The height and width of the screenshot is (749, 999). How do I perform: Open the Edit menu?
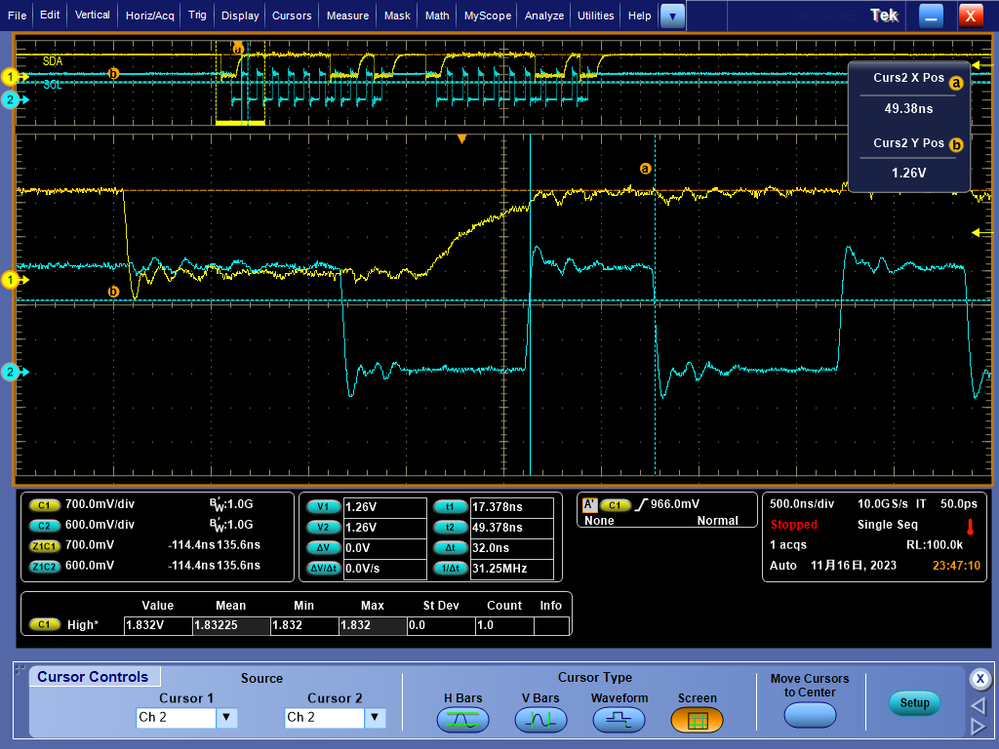50,15
